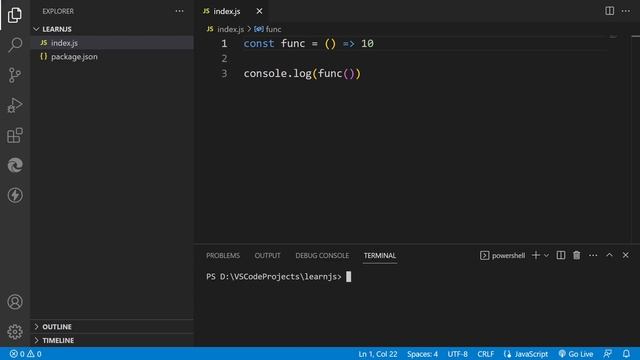
Task: Click index.js in the breadcrumb
Action: point(230,29)
